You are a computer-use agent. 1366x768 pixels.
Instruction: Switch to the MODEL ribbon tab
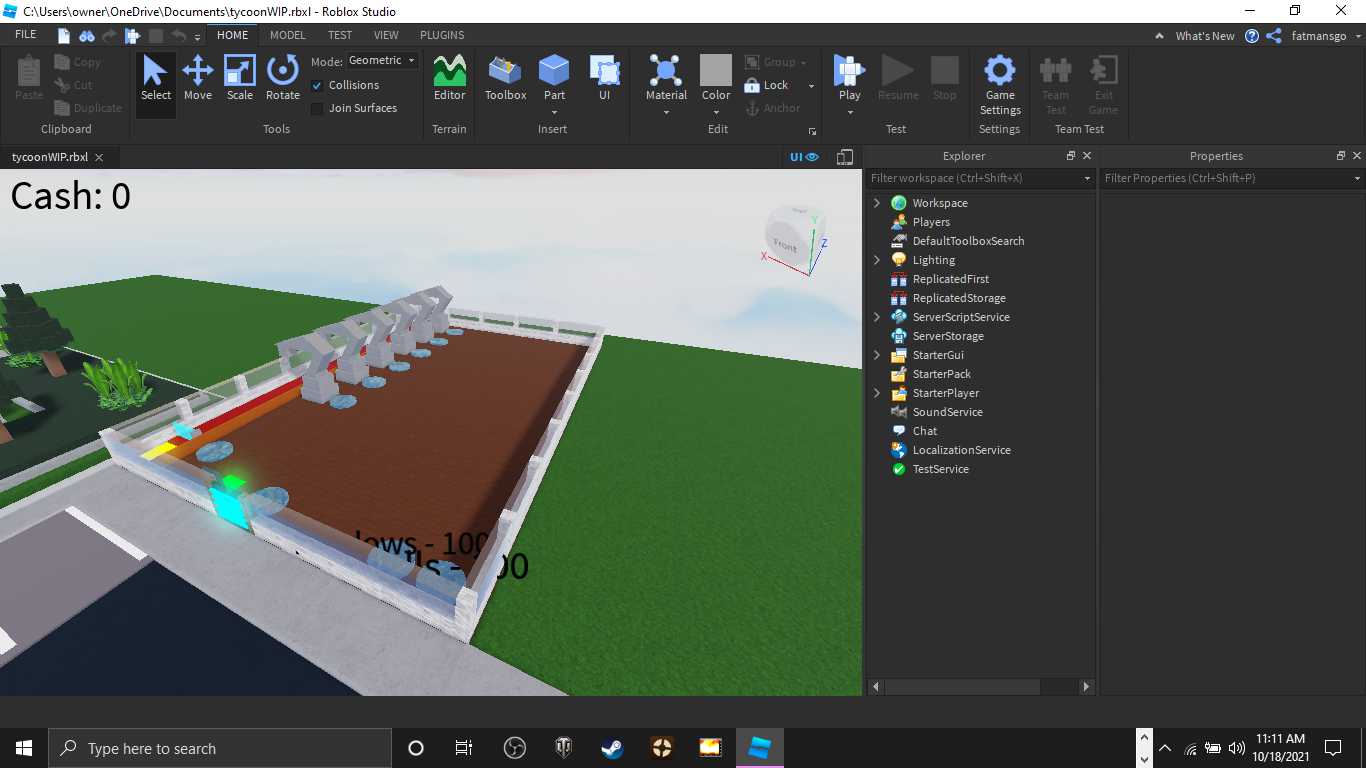coord(288,35)
